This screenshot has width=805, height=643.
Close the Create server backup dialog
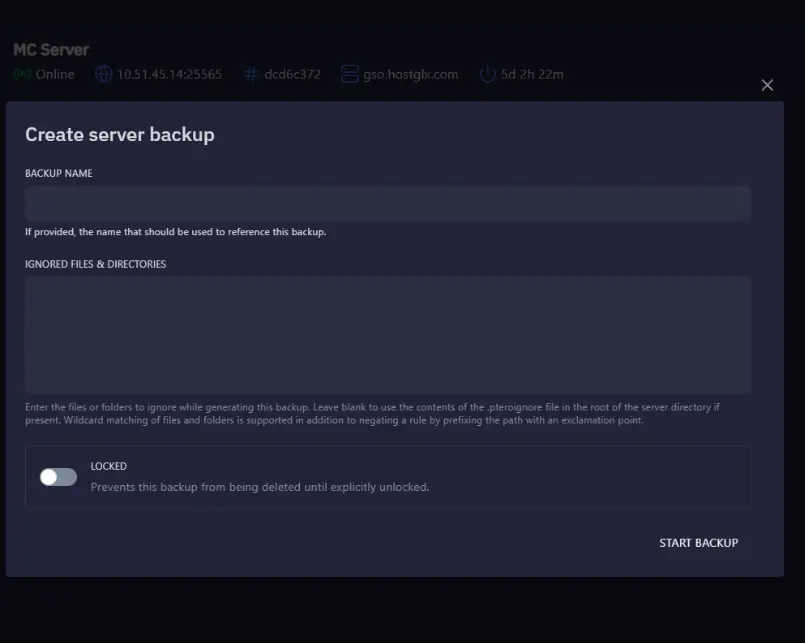coord(767,85)
